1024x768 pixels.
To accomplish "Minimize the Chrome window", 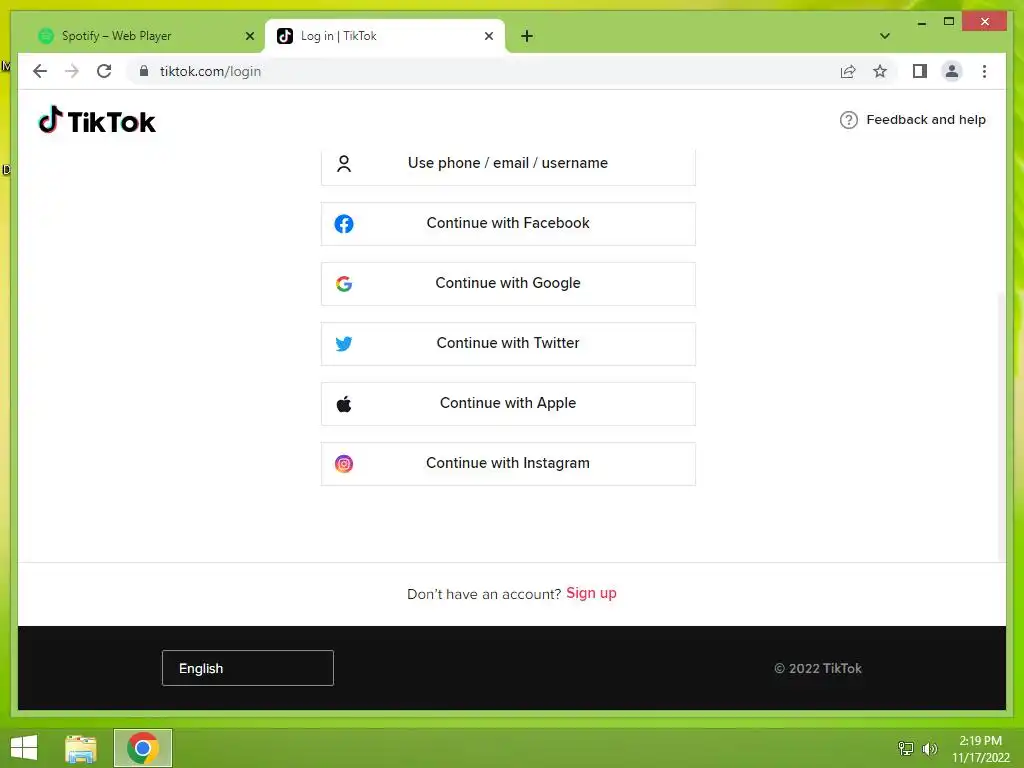I will click(921, 22).
